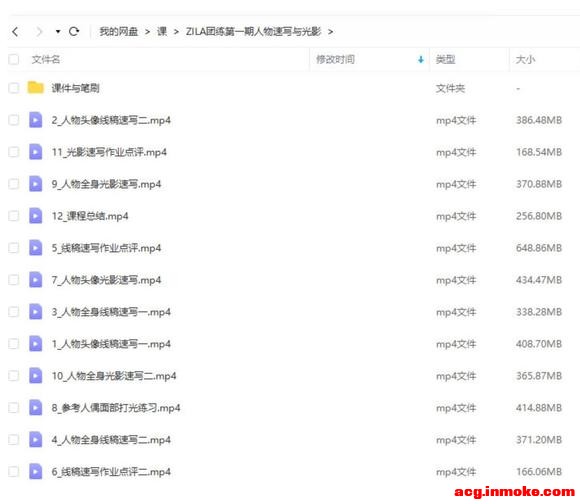
Task: Go to 课 folder in breadcrumb
Action: point(162,32)
